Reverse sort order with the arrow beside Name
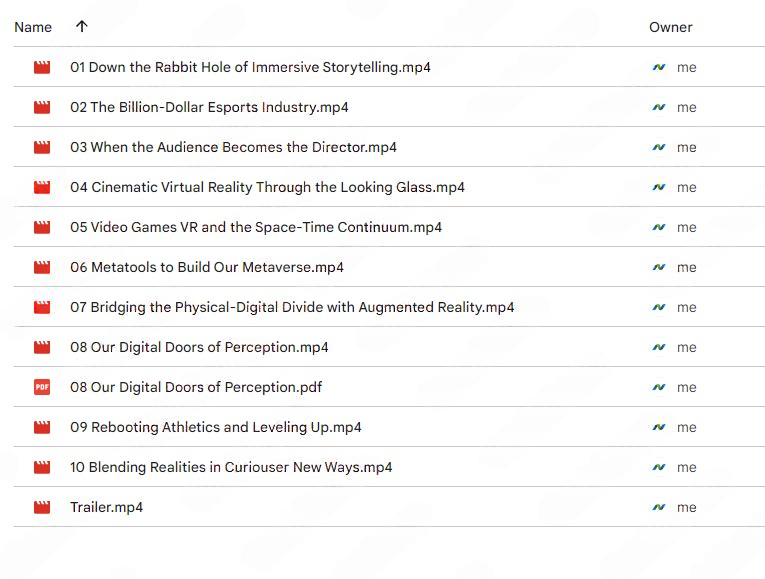 pos(81,27)
